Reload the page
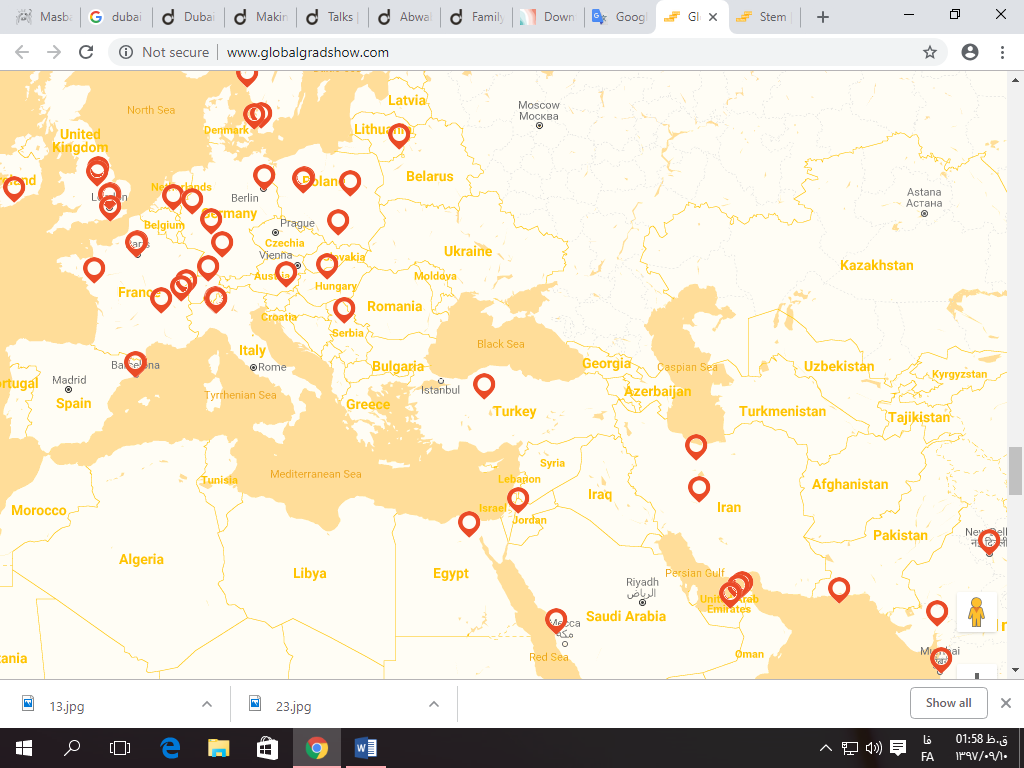The image size is (1024, 768). (86, 52)
